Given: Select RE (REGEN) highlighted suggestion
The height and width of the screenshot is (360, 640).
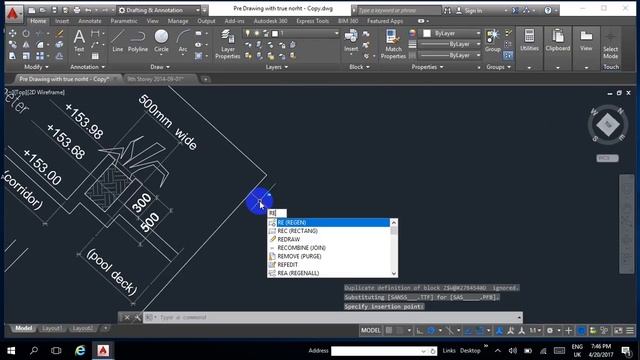Looking at the screenshot, I should point(329,222).
